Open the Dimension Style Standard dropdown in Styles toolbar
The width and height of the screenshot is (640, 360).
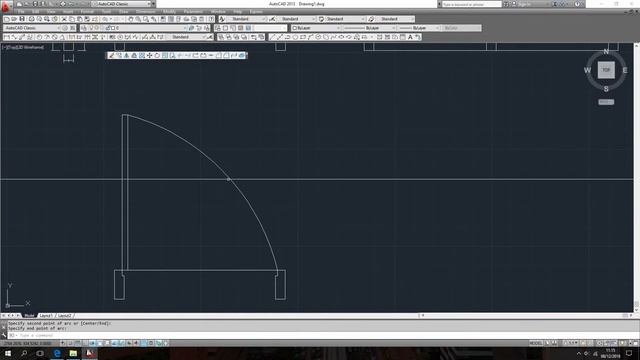(x=296, y=19)
